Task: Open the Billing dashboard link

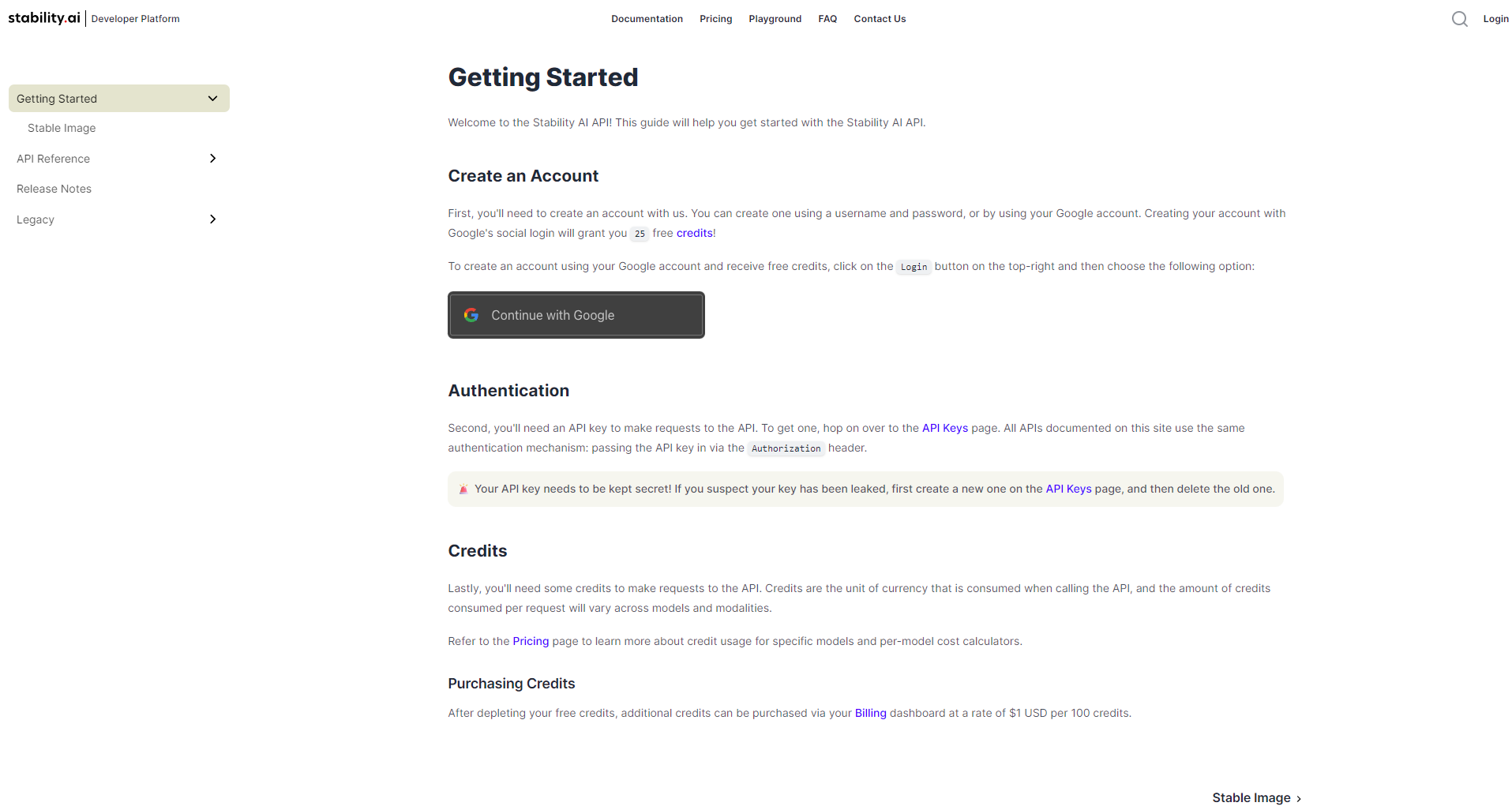Action: tap(870, 713)
